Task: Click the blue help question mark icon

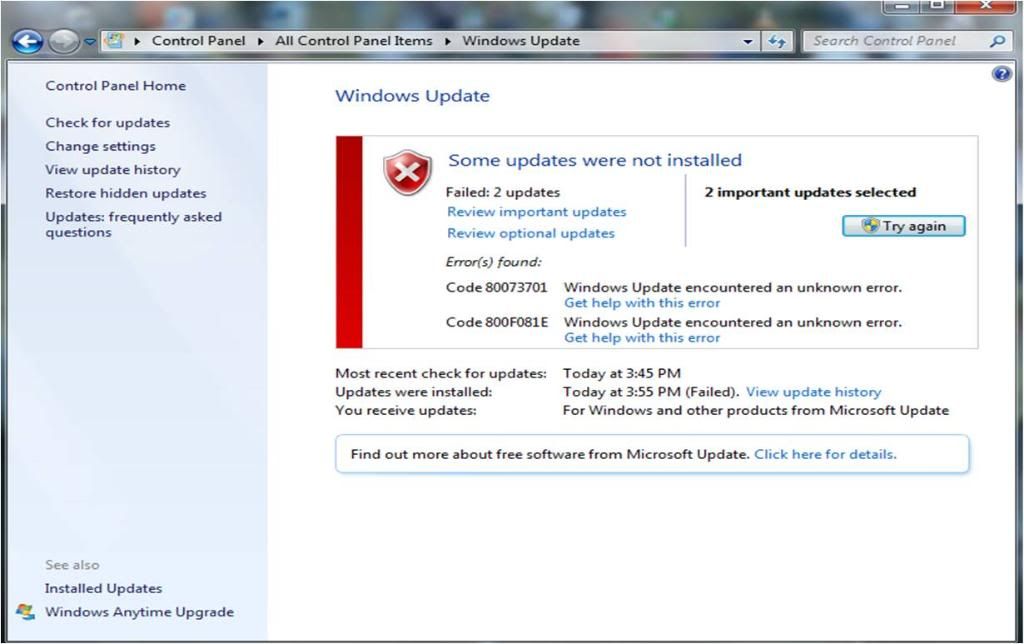Action: [1001, 74]
